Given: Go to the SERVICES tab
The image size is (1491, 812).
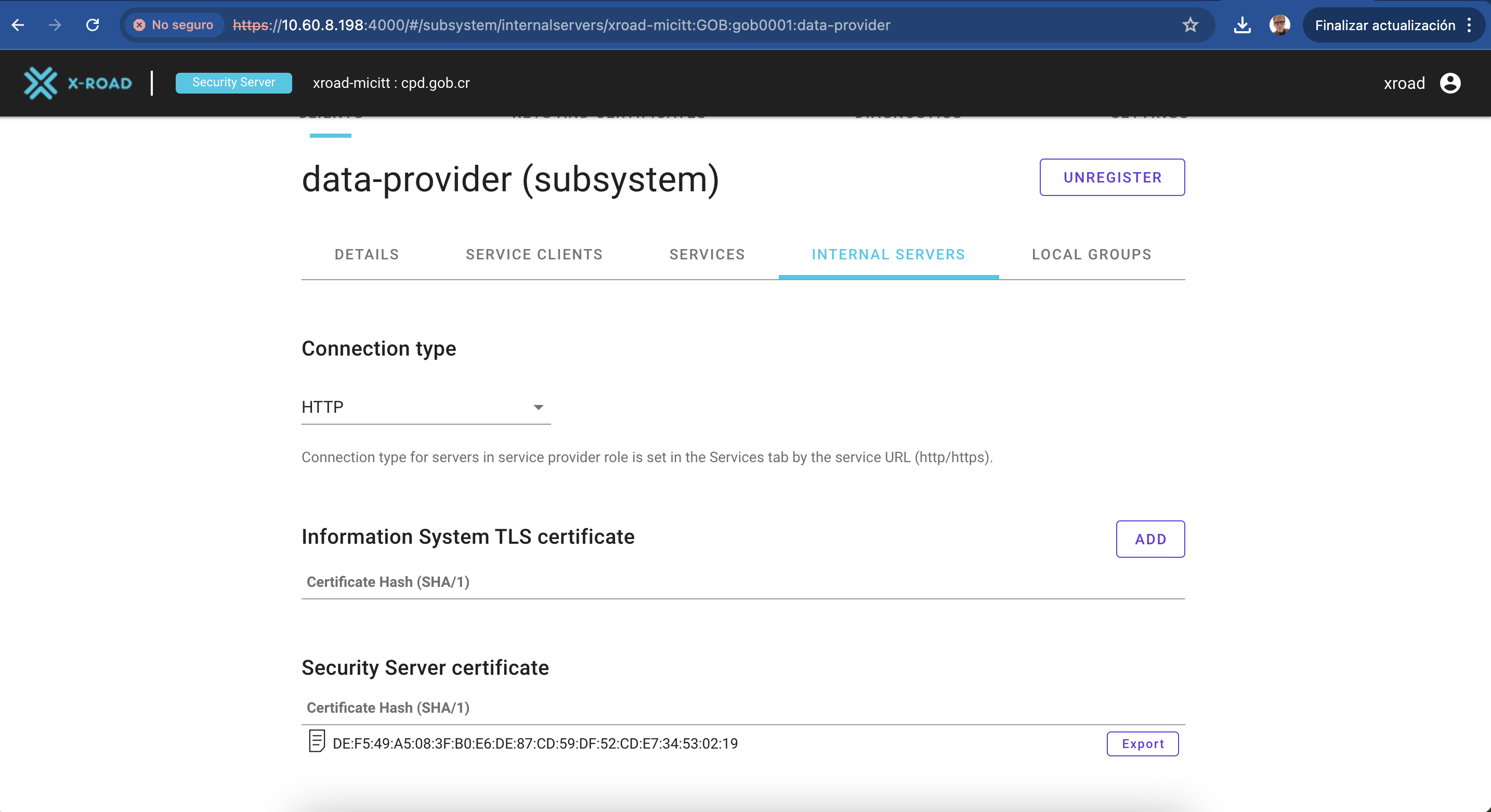Looking at the screenshot, I should pos(707,254).
